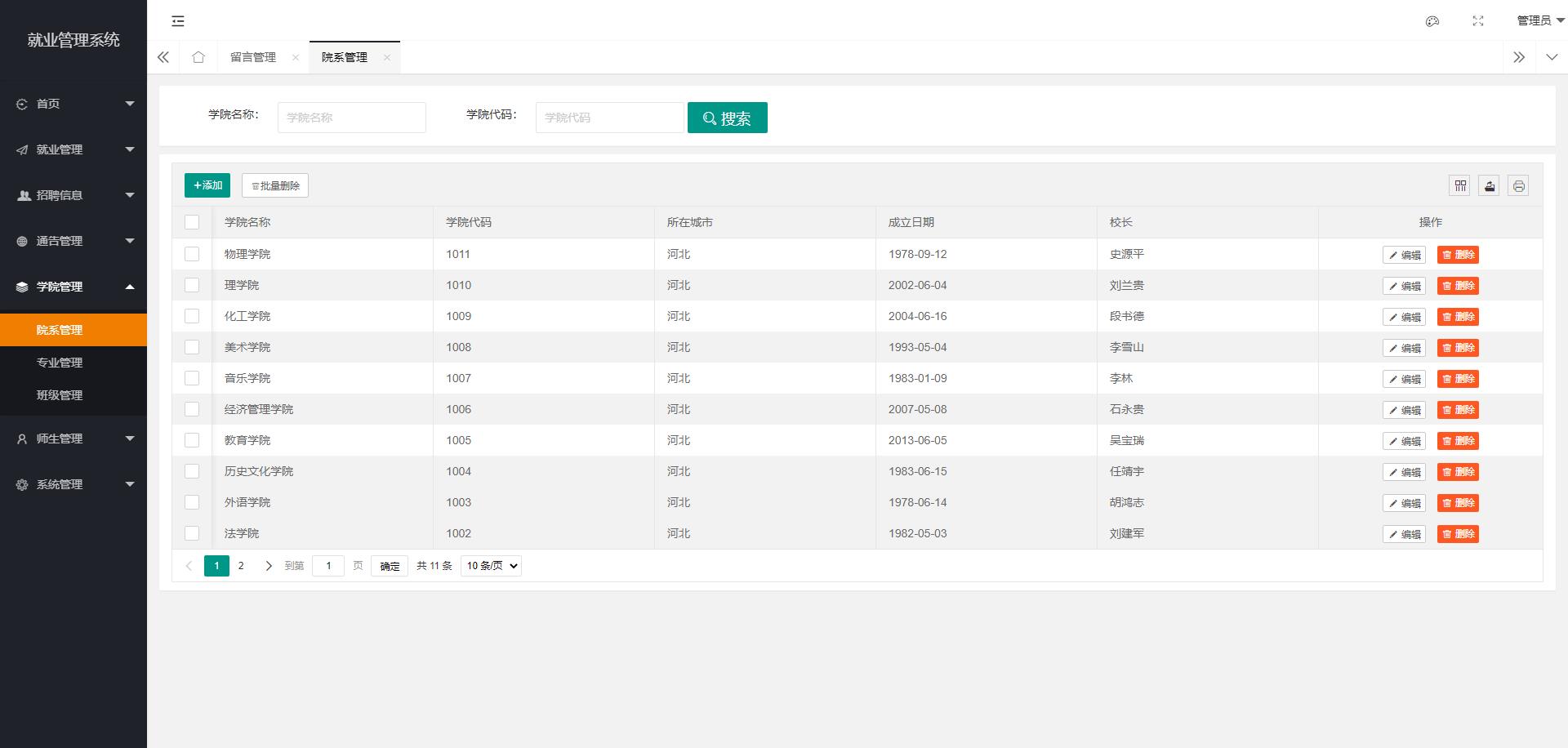The image size is (1568, 748).
Task: Open 班级管理 in the sidebar
Action: coord(73,395)
